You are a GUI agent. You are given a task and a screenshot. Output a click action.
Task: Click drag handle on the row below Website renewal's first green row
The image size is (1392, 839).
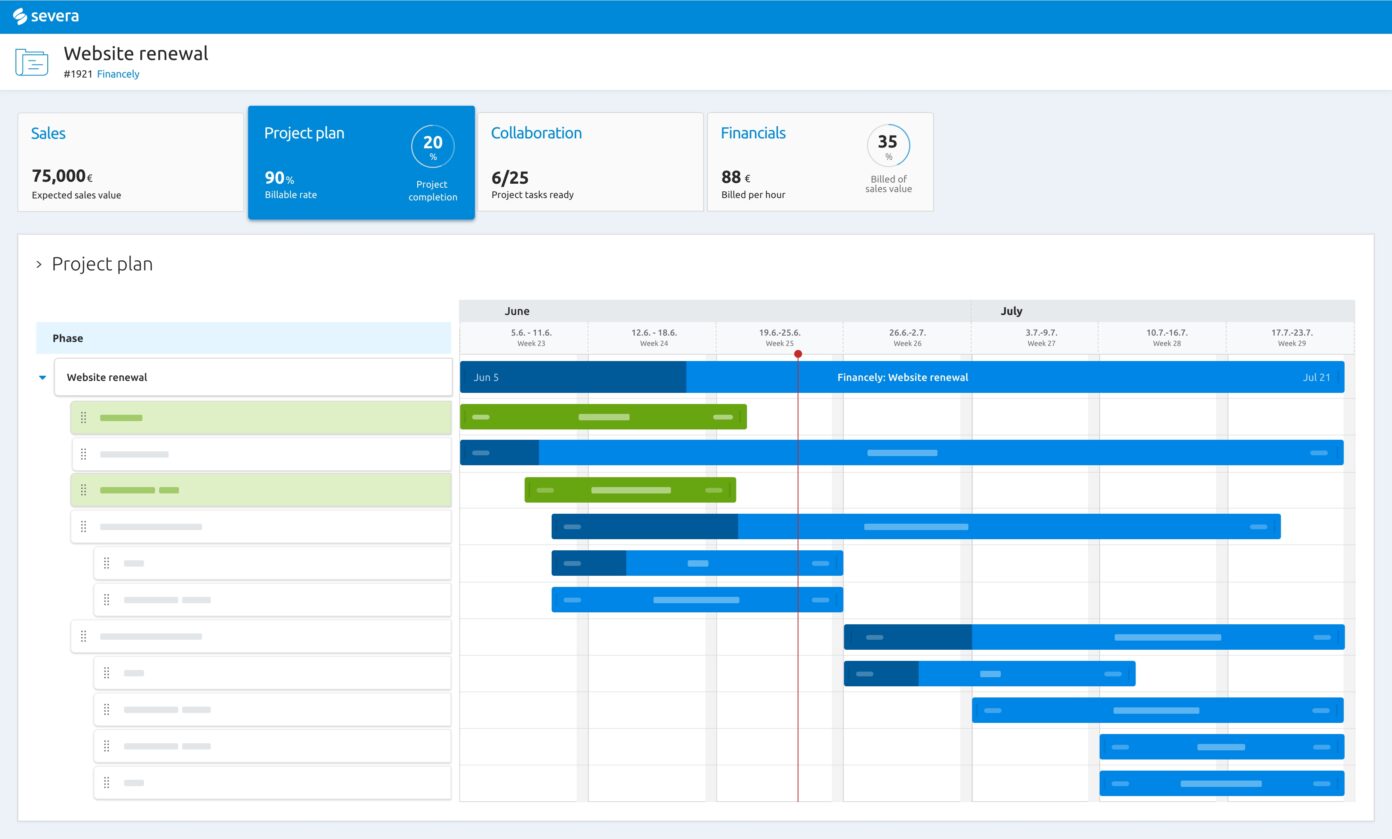pos(83,454)
